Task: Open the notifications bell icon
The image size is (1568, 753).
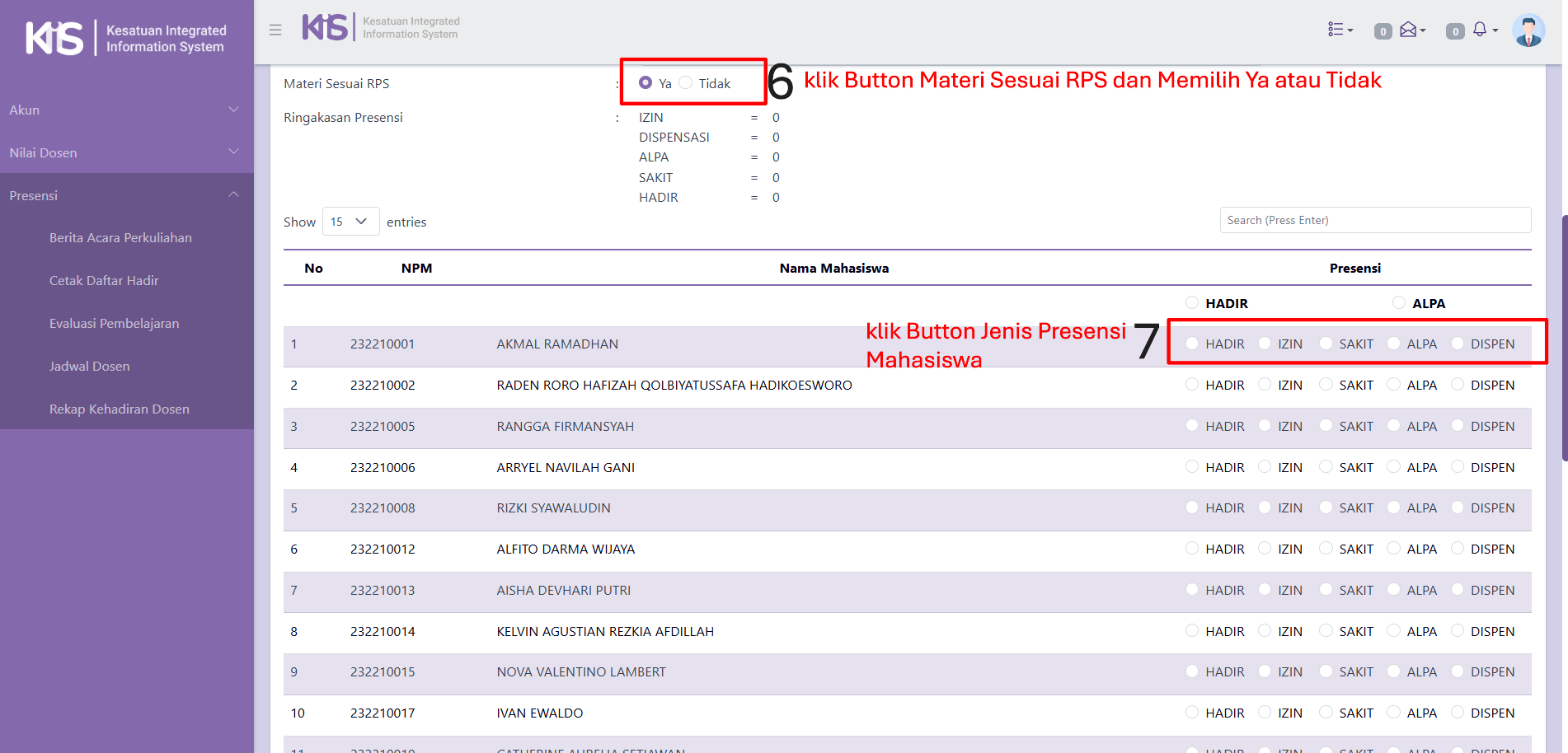Action: [1481, 30]
